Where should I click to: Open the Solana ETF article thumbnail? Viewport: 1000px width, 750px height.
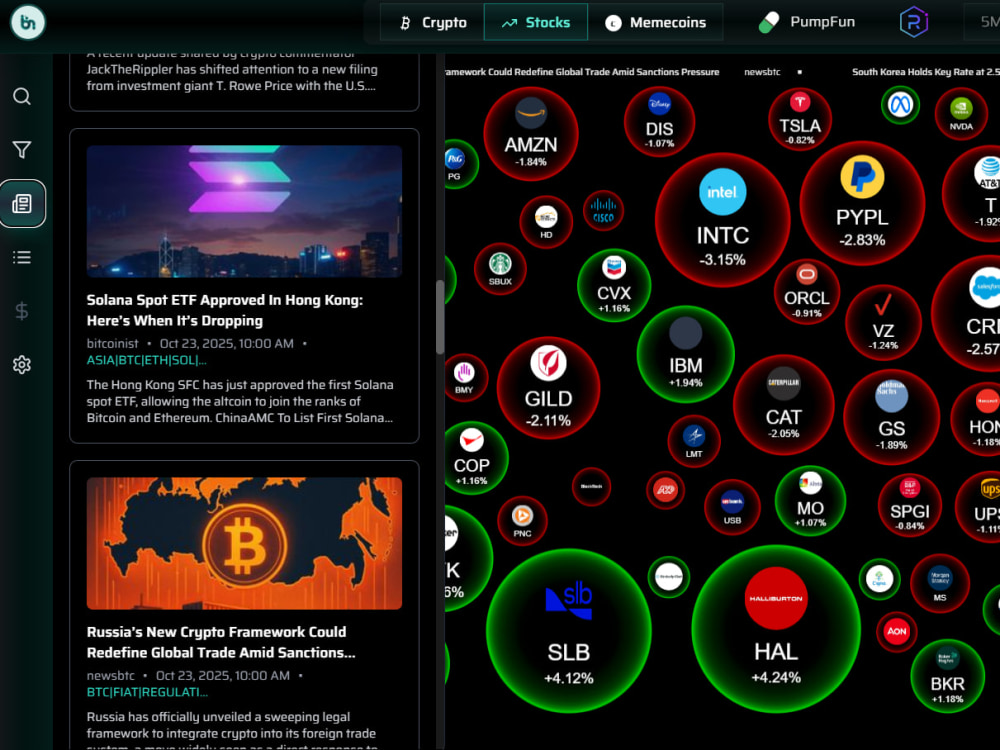pos(244,211)
